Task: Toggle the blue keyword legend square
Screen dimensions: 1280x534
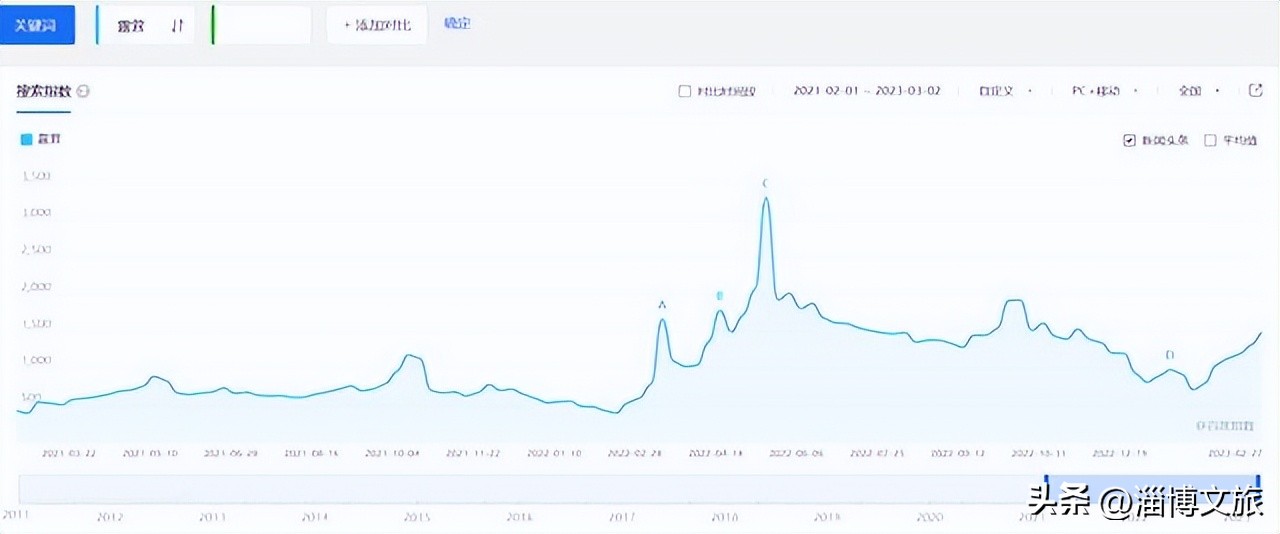Action: 27,140
